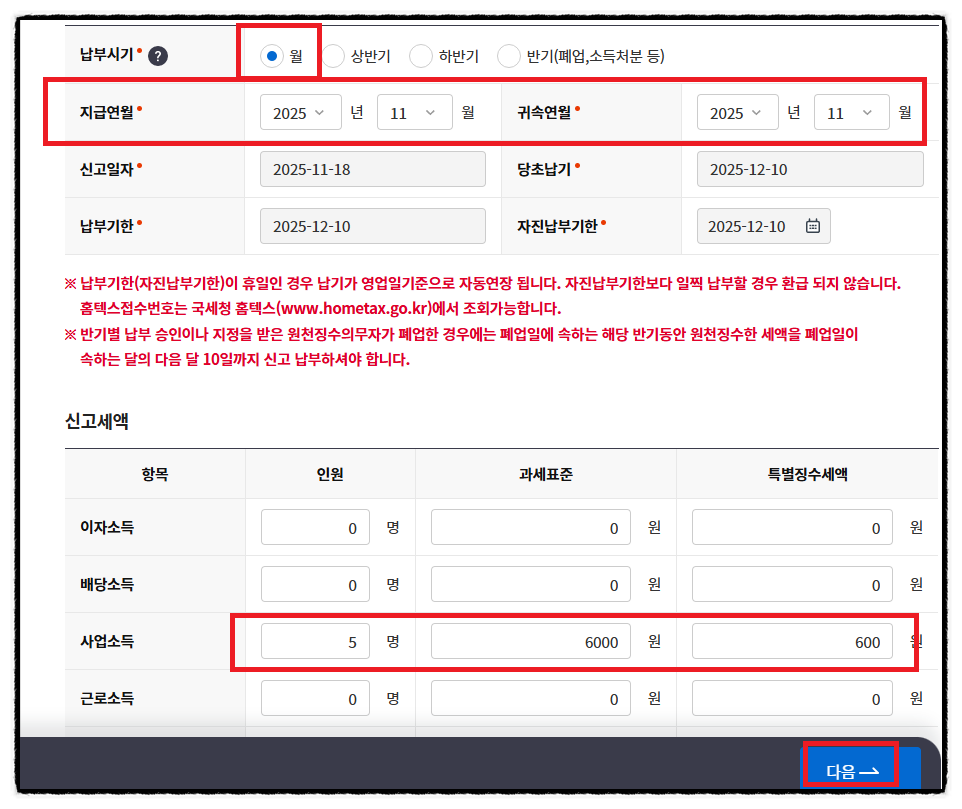Click the 이자소득 과세표준 input field

coord(531,527)
